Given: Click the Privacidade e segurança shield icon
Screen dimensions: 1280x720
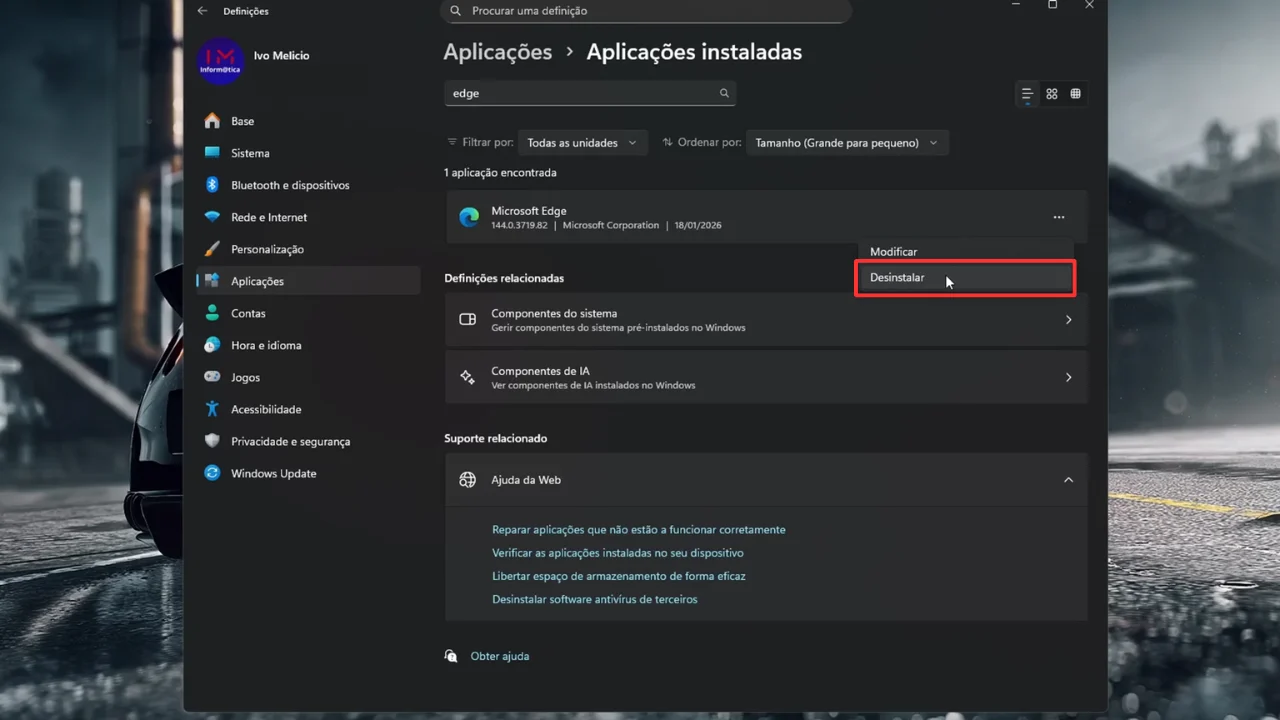Looking at the screenshot, I should pyautogui.click(x=212, y=441).
